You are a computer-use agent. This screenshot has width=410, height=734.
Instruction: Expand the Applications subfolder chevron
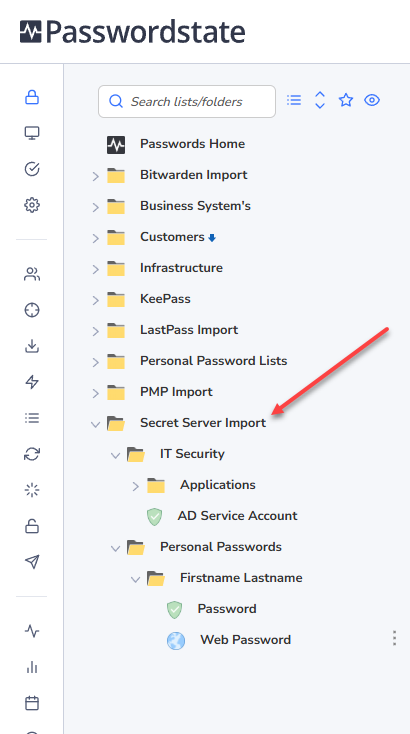point(135,486)
